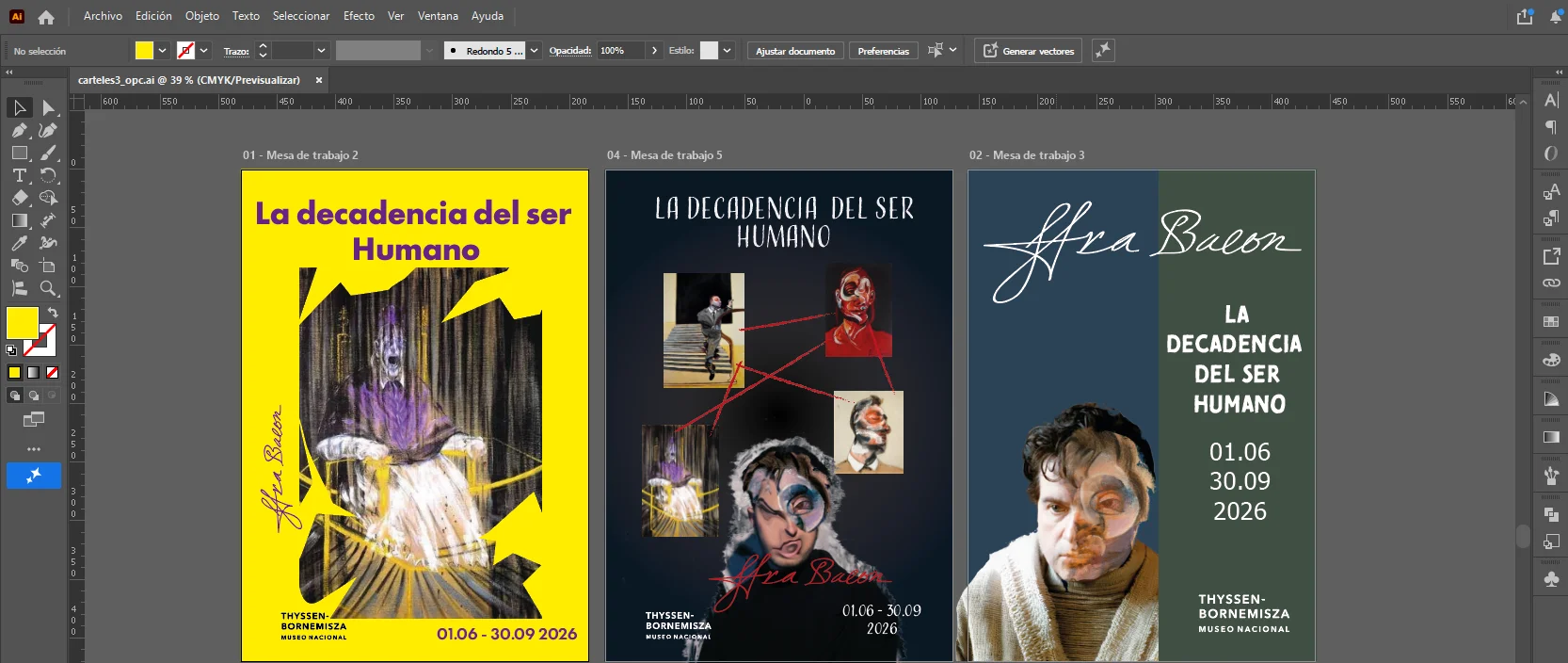
Task: Click the Opacidad label link
Action: [x=570, y=51]
